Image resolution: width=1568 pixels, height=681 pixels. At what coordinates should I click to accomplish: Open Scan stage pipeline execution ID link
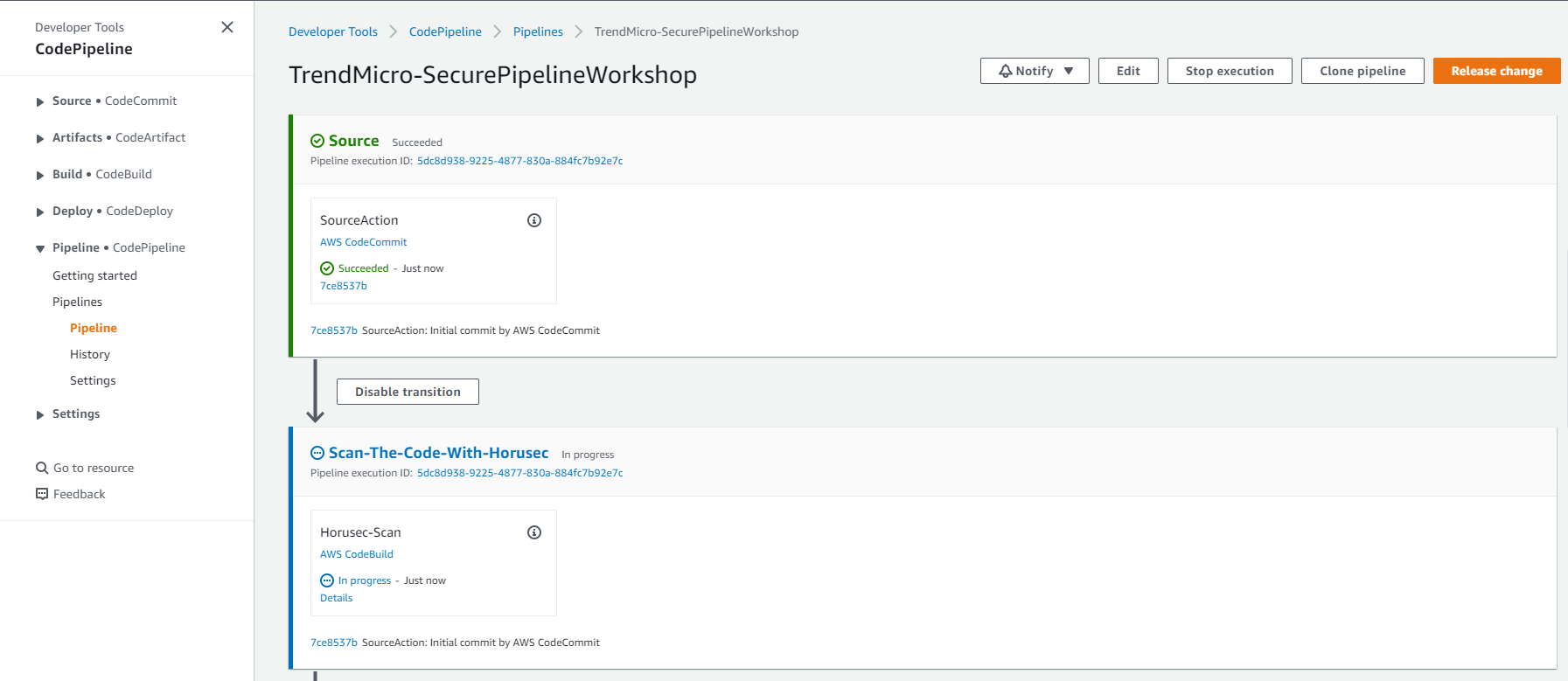[x=519, y=473]
